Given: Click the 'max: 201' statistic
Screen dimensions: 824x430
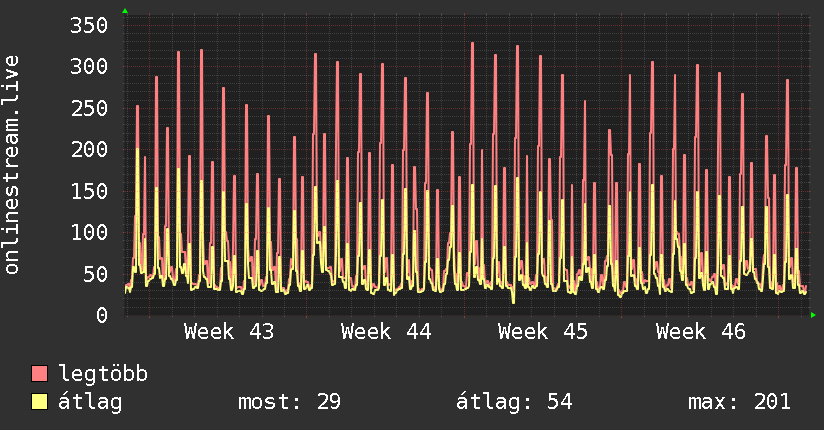Looking at the screenshot, I should pos(739,402).
